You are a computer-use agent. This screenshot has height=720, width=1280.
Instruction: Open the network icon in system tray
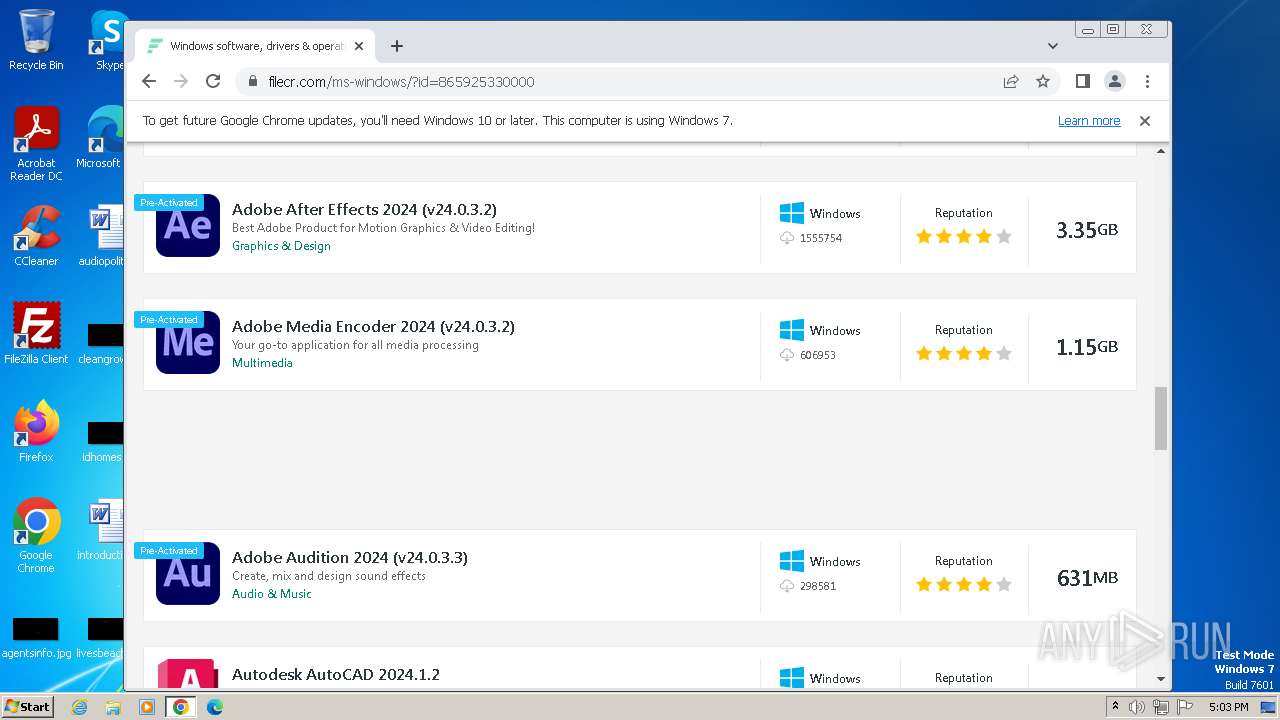click(1160, 707)
